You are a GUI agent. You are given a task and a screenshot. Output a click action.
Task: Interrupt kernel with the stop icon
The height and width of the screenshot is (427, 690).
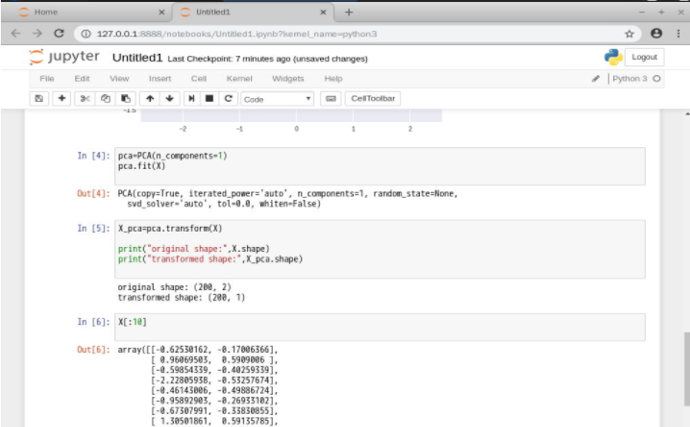209,99
